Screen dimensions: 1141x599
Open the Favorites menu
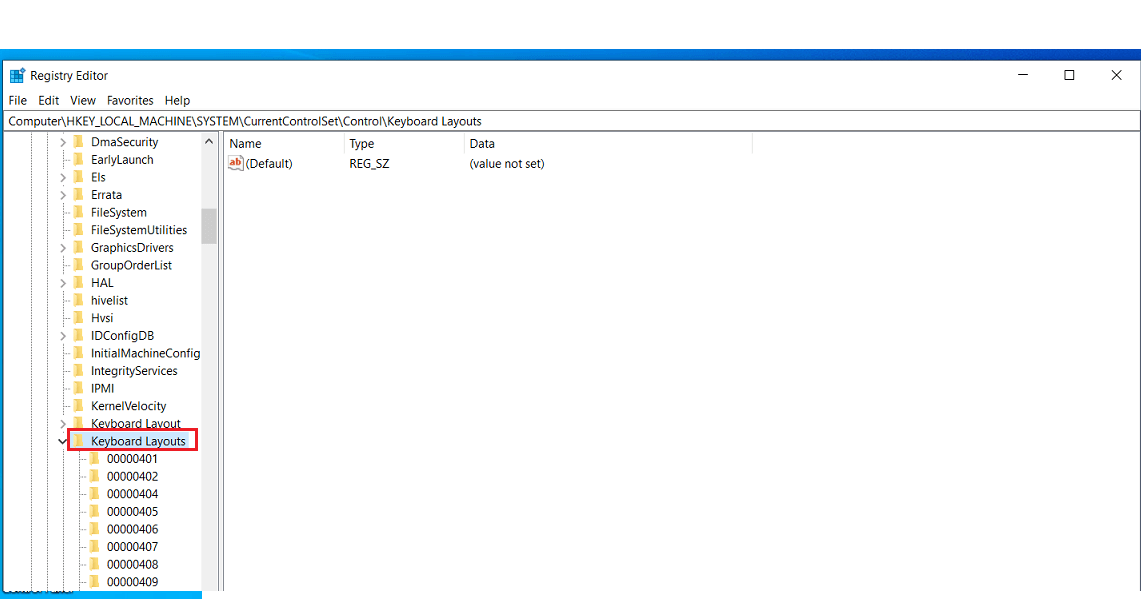pyautogui.click(x=130, y=100)
